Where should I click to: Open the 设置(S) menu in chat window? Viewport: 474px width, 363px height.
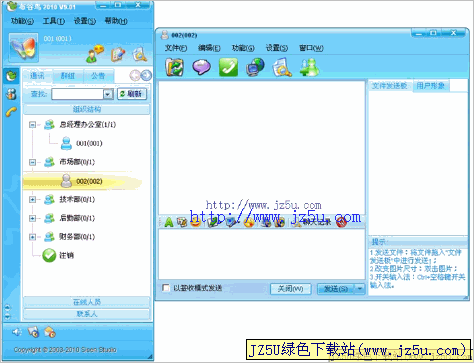tap(277, 48)
